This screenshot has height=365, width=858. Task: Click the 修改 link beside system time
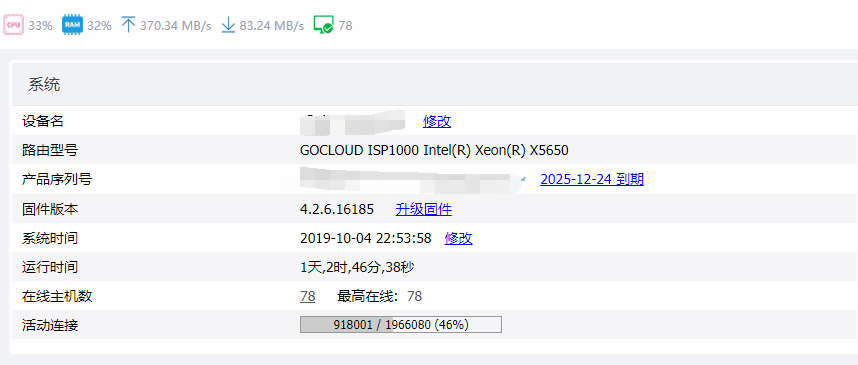click(459, 238)
